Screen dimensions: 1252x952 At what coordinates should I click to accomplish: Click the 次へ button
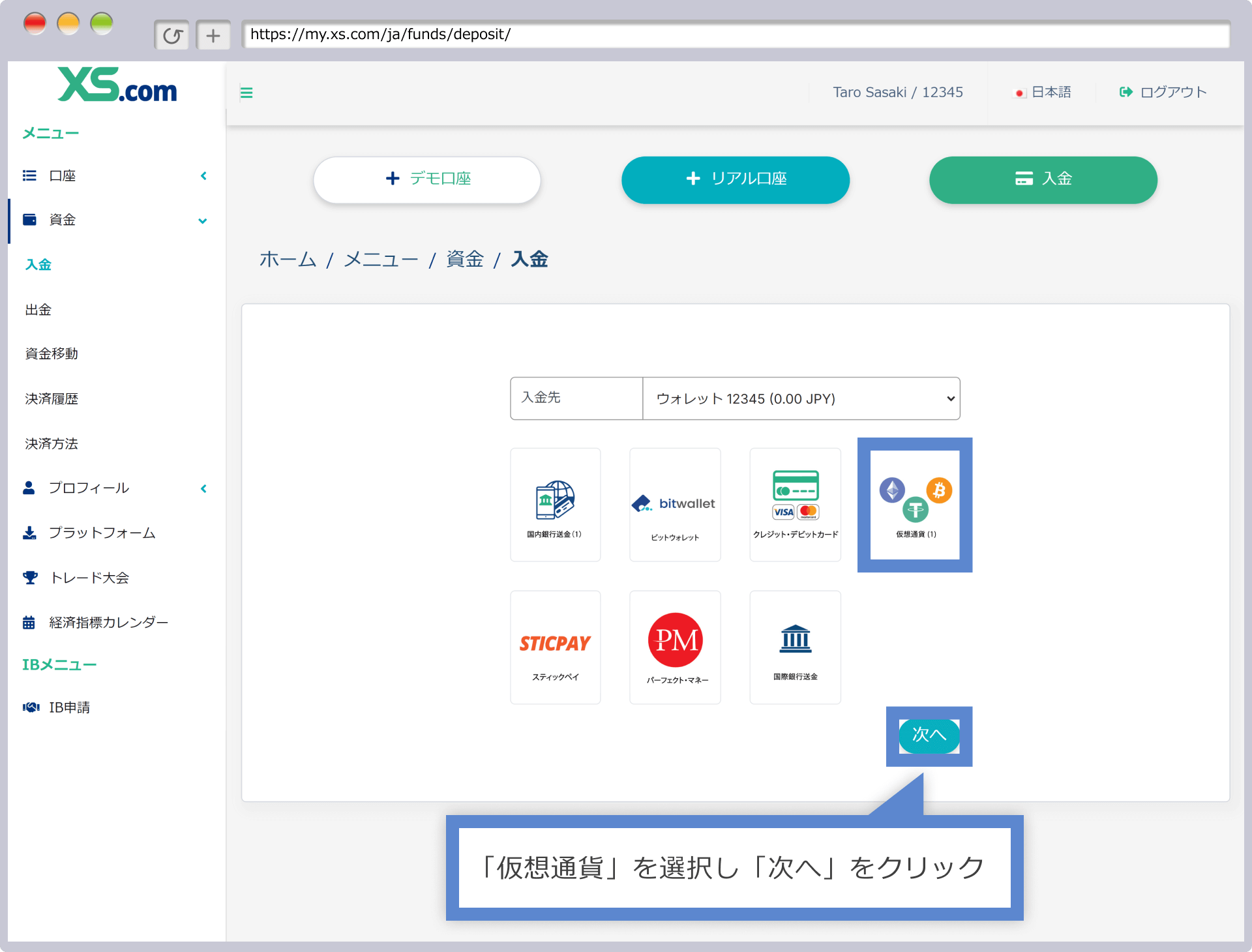click(929, 736)
